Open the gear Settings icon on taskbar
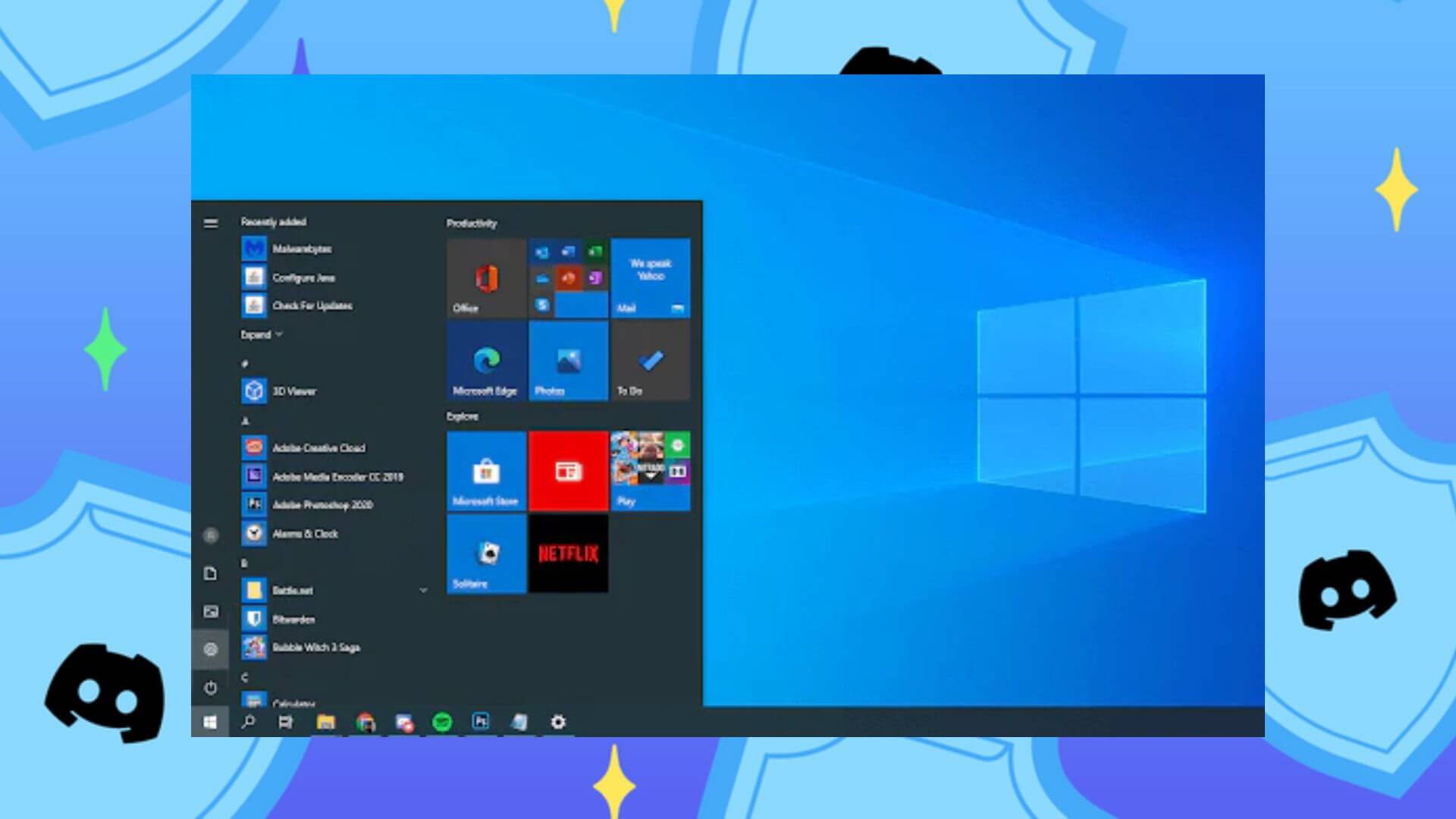Viewport: 1456px width, 819px height. pos(558,722)
